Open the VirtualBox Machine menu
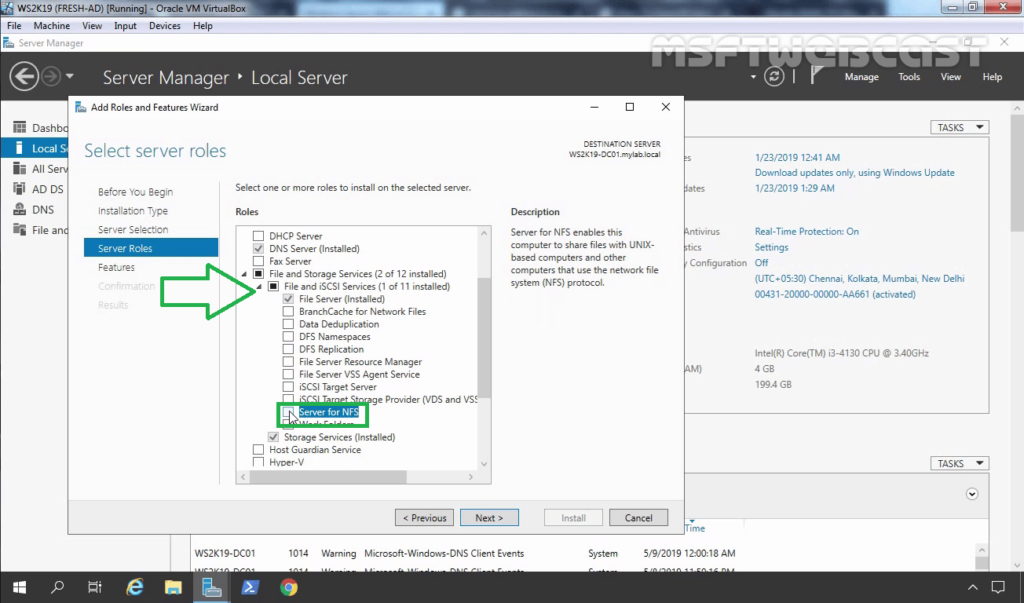The image size is (1024, 603). [x=52, y=25]
